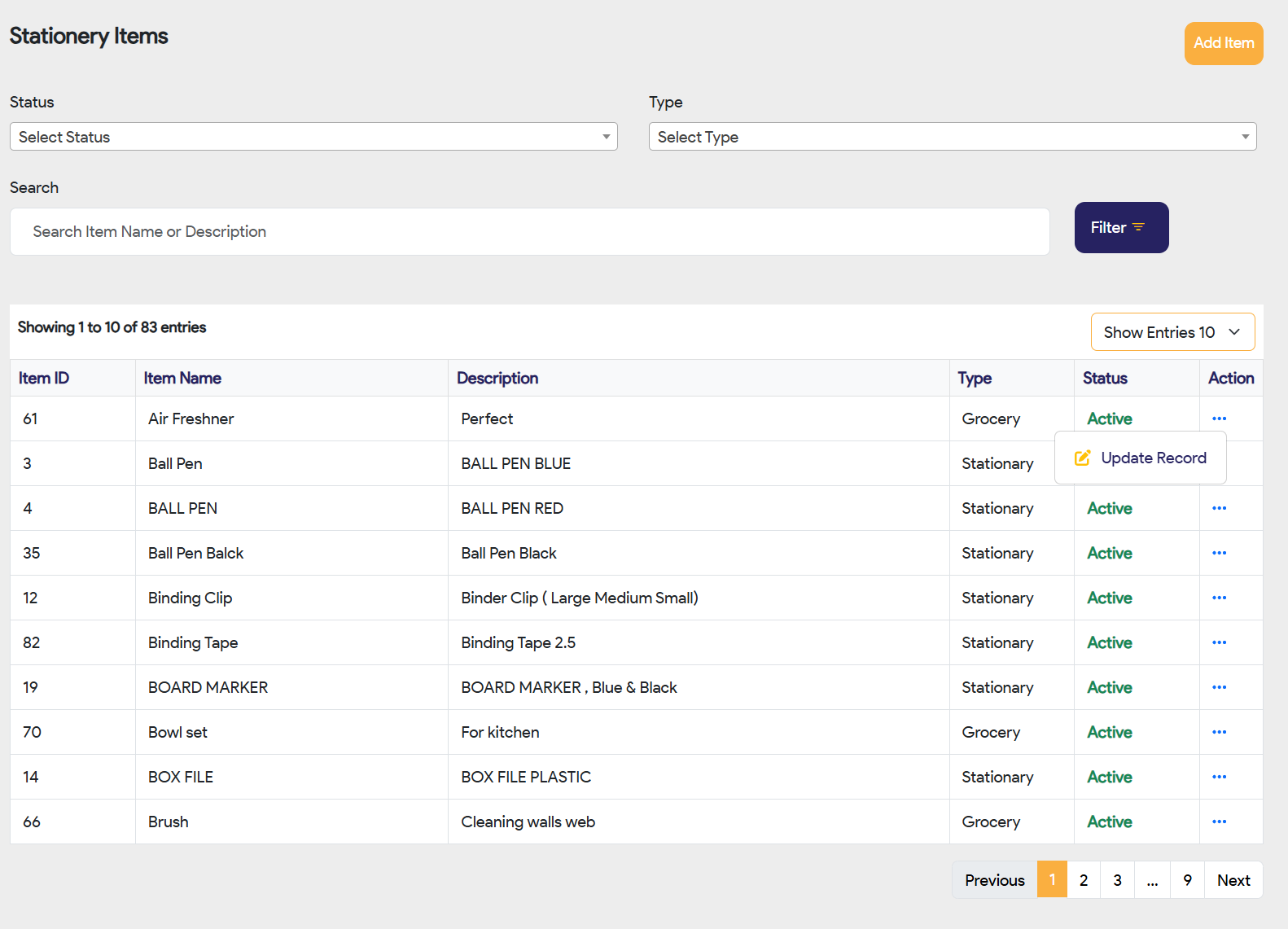Open action menu for Binding Tape row

point(1219,642)
